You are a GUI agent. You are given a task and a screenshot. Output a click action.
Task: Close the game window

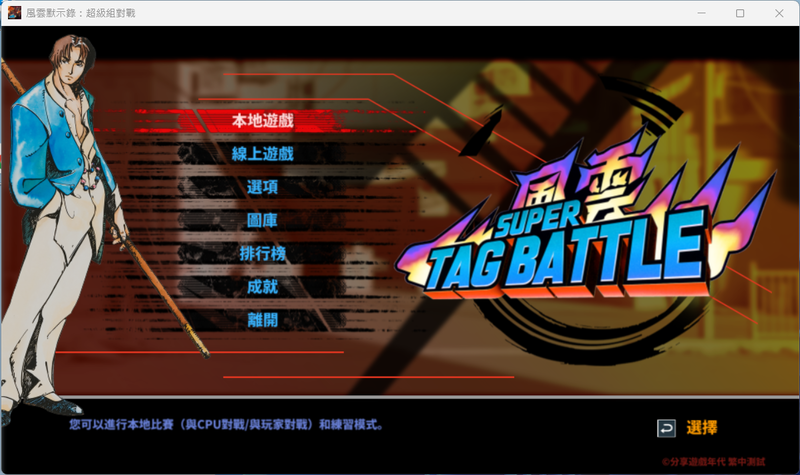pyautogui.click(x=779, y=13)
